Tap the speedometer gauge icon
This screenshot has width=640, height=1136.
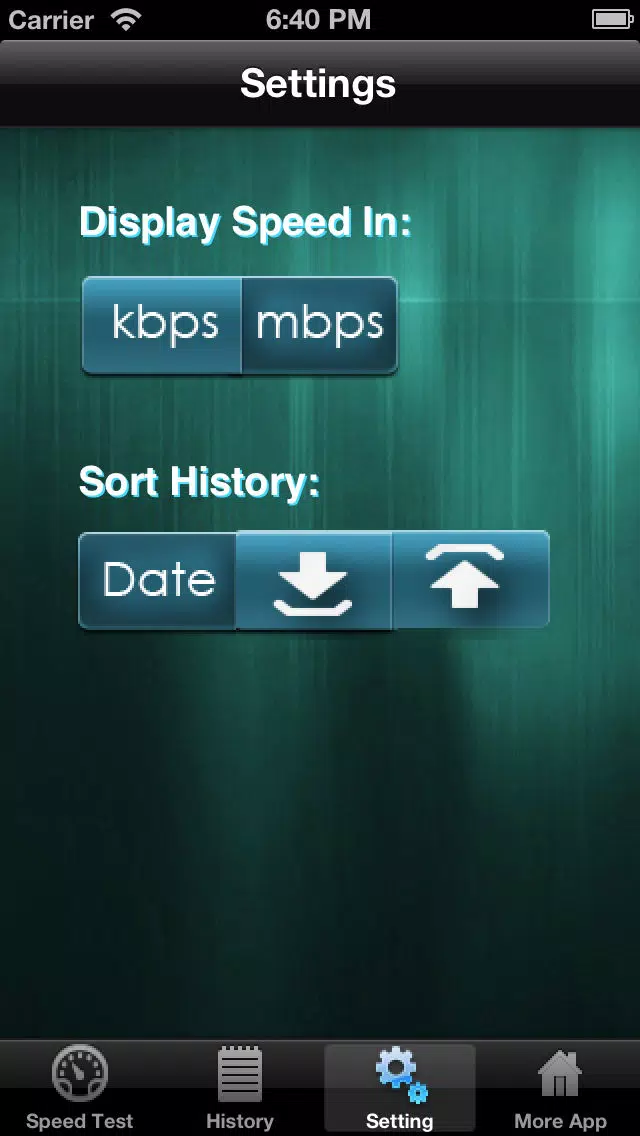point(80,1074)
